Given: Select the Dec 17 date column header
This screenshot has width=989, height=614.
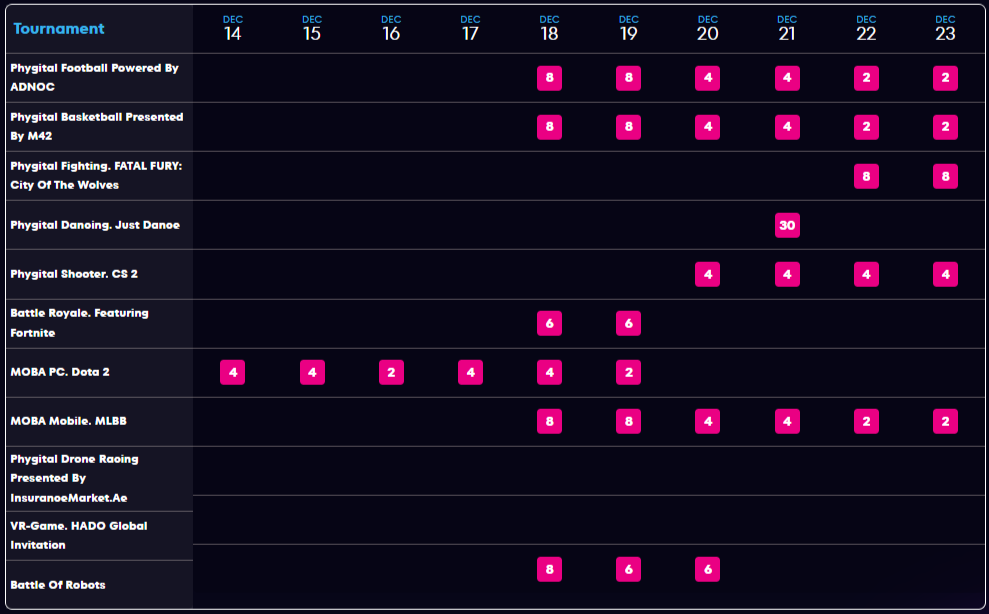Looking at the screenshot, I should point(470,28).
